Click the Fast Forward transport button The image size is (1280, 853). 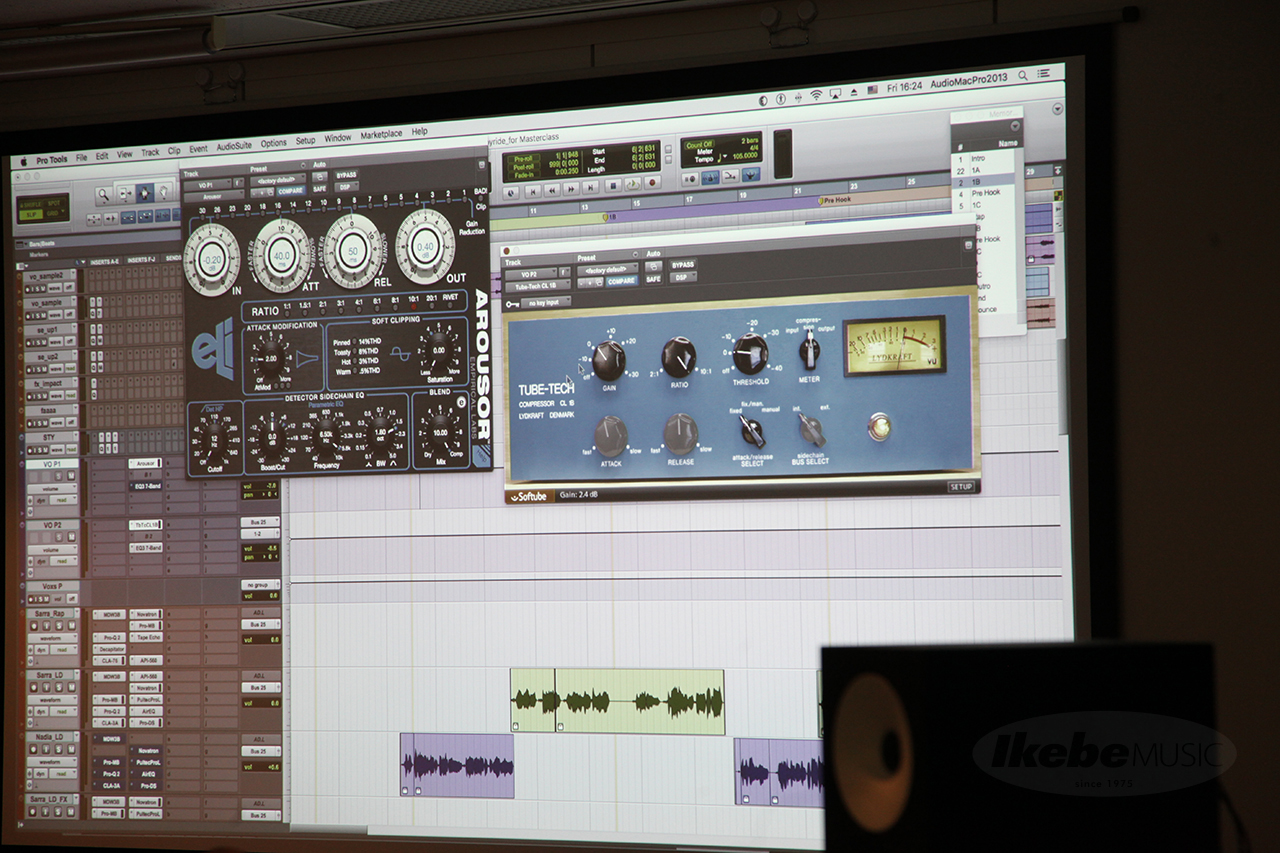click(x=571, y=188)
